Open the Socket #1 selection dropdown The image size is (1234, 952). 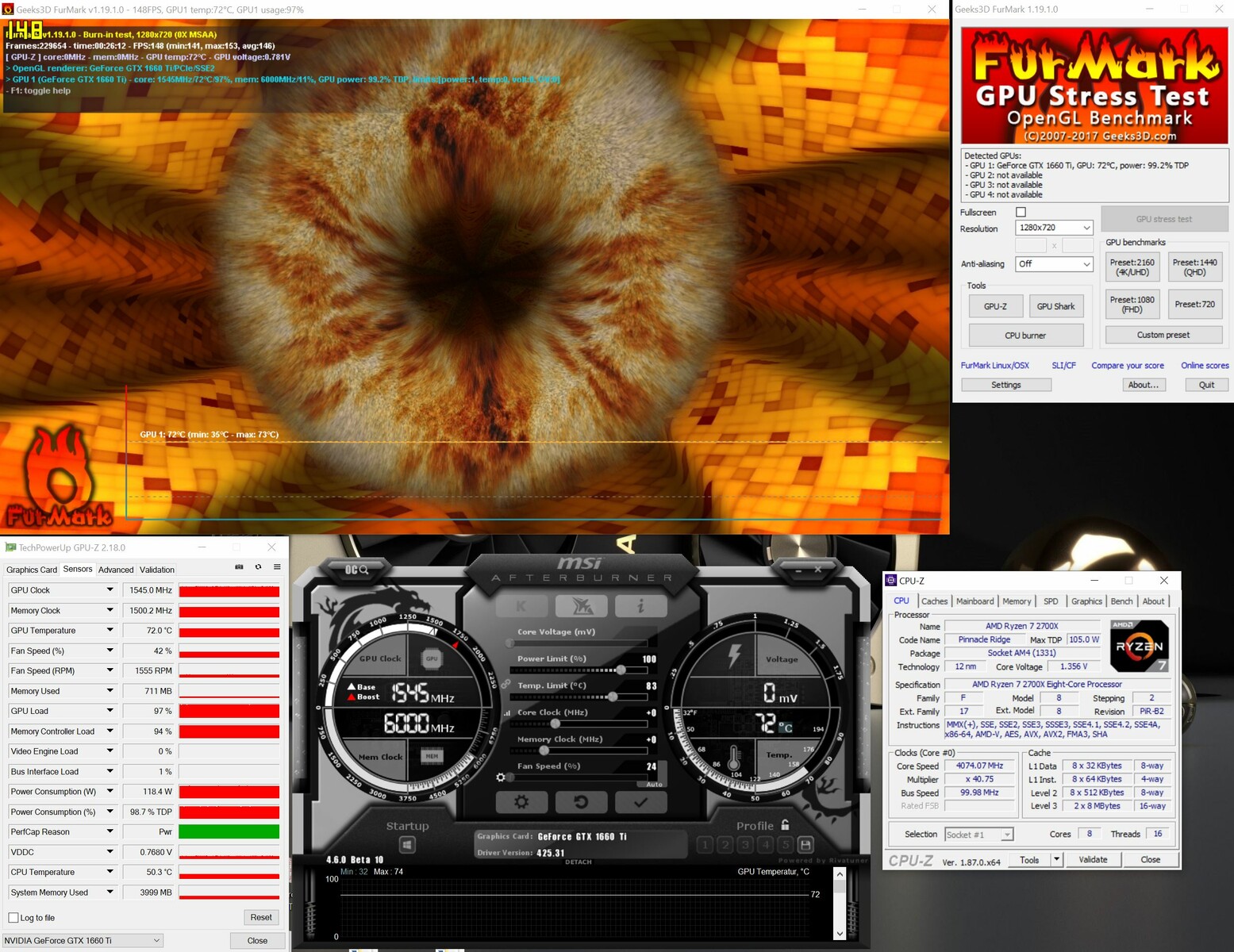tap(979, 835)
